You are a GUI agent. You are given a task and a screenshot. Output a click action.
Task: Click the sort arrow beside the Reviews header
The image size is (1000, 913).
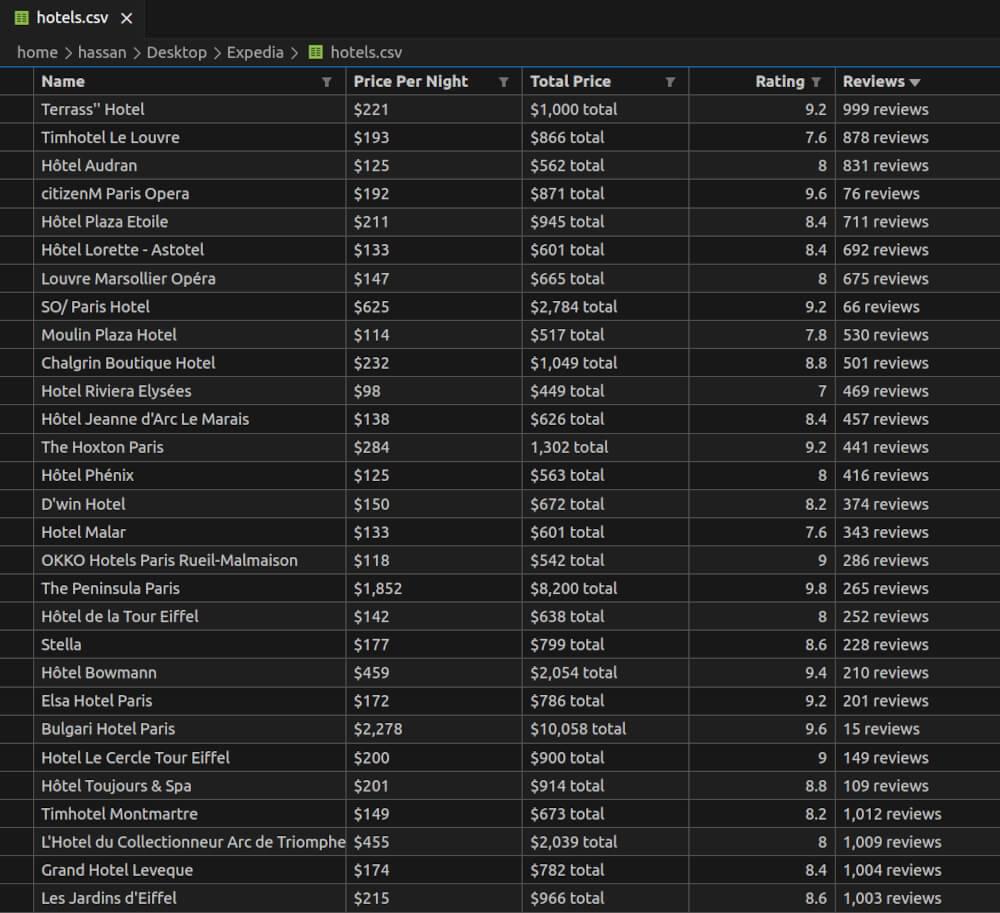(914, 82)
